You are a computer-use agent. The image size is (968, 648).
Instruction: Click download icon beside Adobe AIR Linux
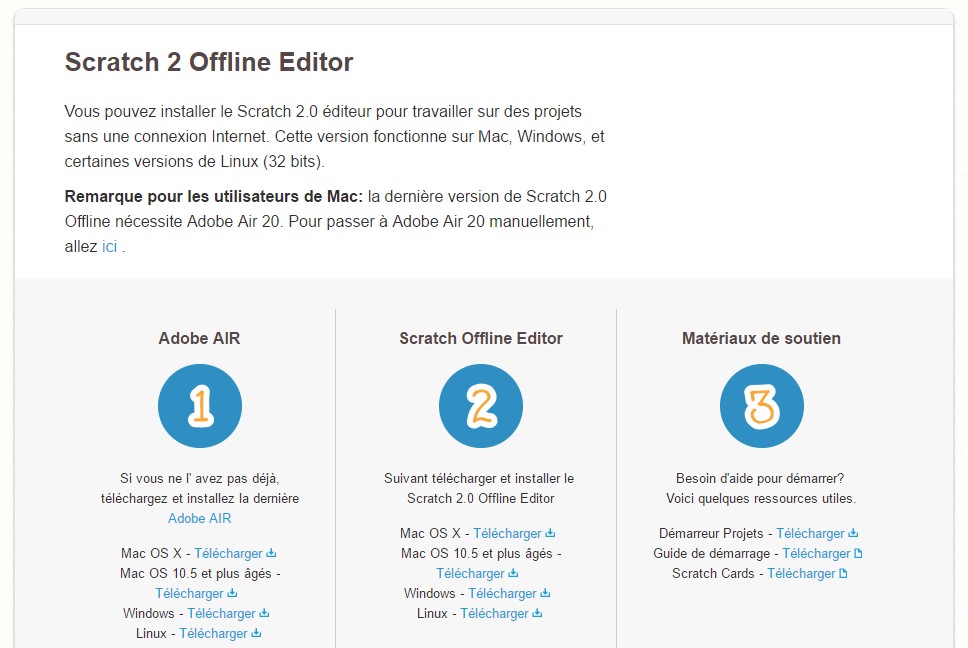pos(256,633)
